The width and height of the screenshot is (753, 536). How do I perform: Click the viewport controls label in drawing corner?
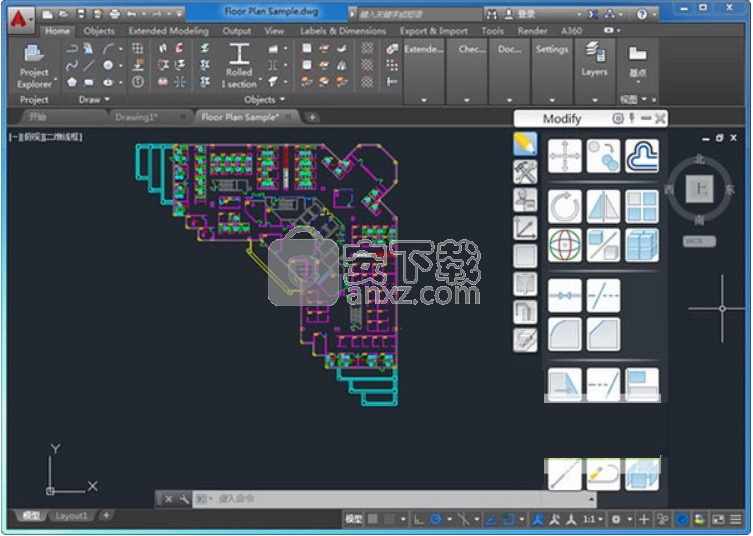coord(46,137)
